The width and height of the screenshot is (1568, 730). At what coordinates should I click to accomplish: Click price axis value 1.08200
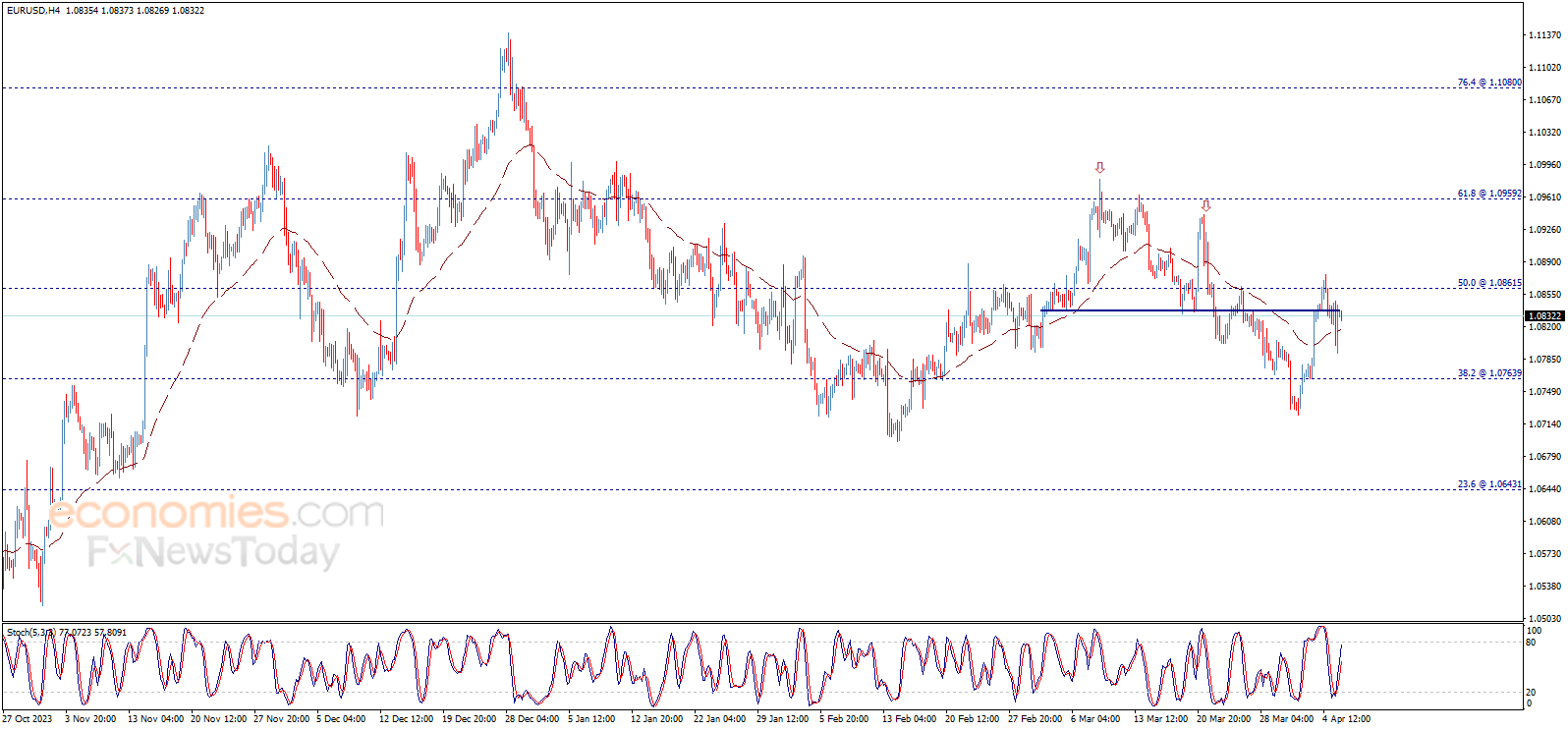tap(1544, 327)
